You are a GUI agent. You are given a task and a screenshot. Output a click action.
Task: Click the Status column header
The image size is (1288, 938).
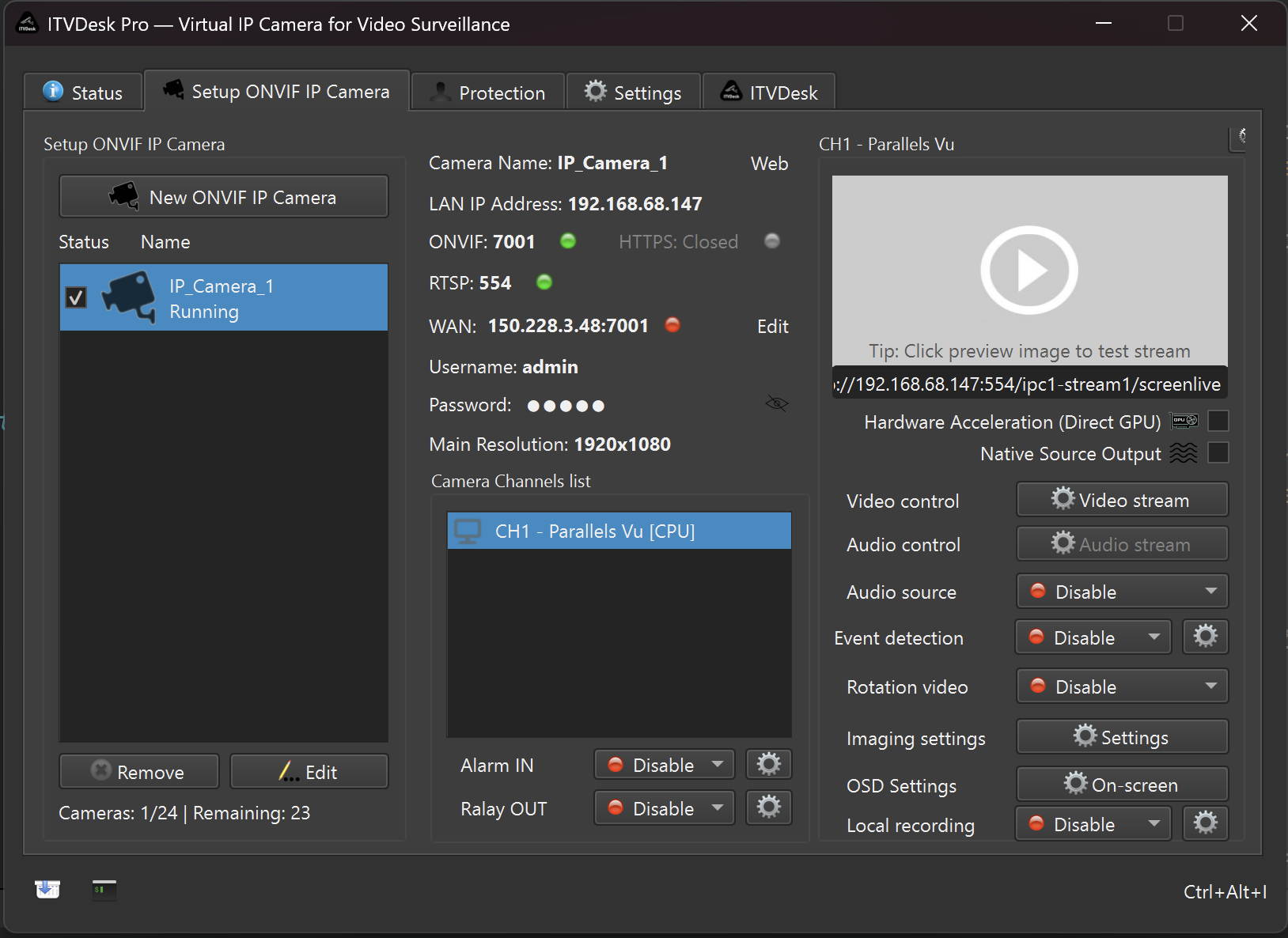pyautogui.click(x=84, y=242)
